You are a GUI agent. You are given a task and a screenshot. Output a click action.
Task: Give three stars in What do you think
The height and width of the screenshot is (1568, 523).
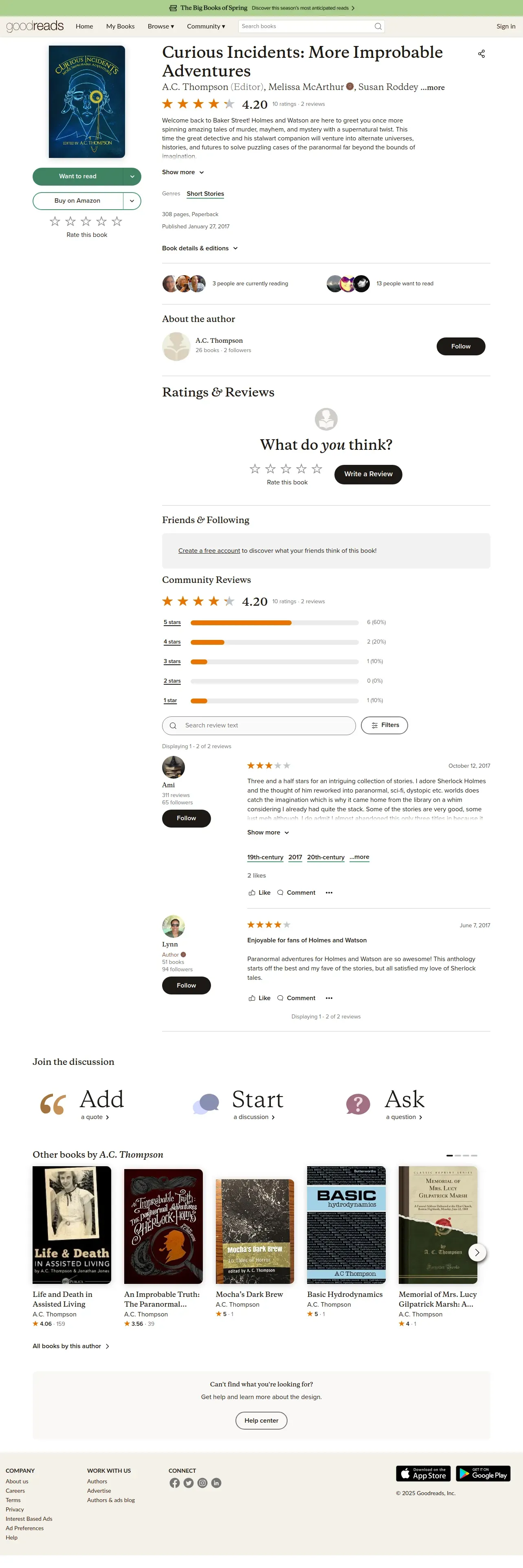[286, 469]
